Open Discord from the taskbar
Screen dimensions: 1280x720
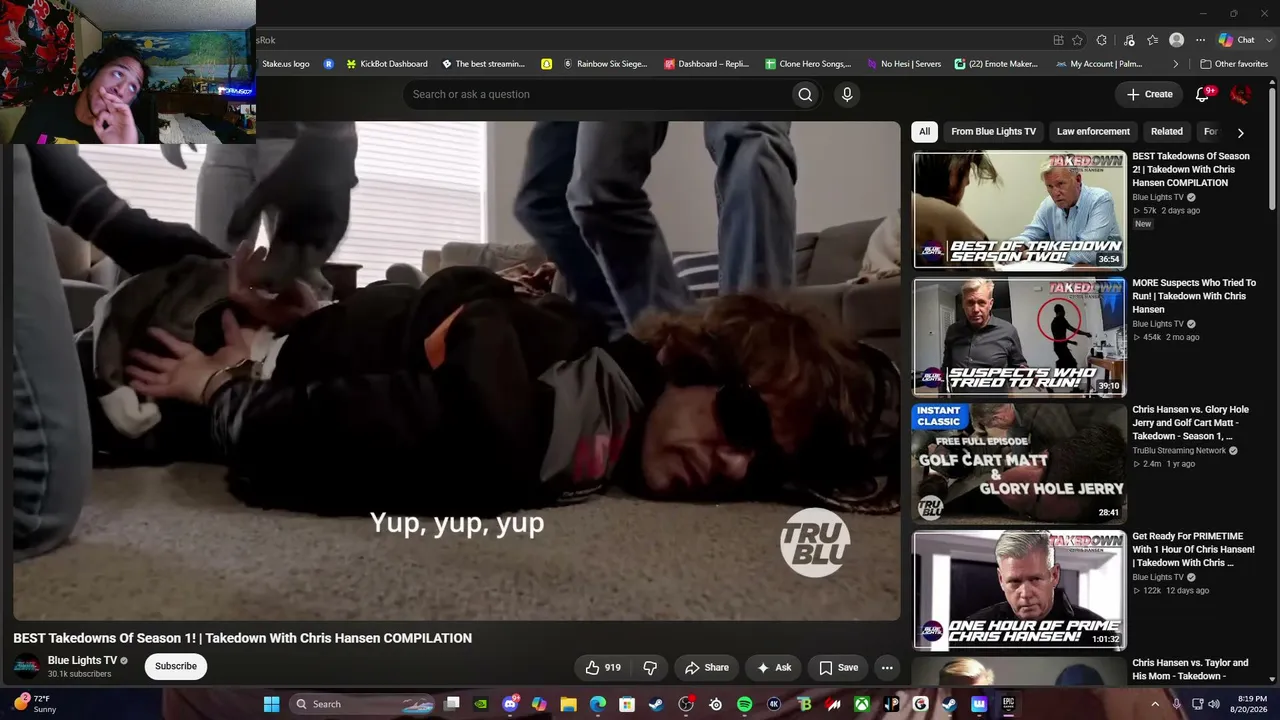pyautogui.click(x=510, y=704)
